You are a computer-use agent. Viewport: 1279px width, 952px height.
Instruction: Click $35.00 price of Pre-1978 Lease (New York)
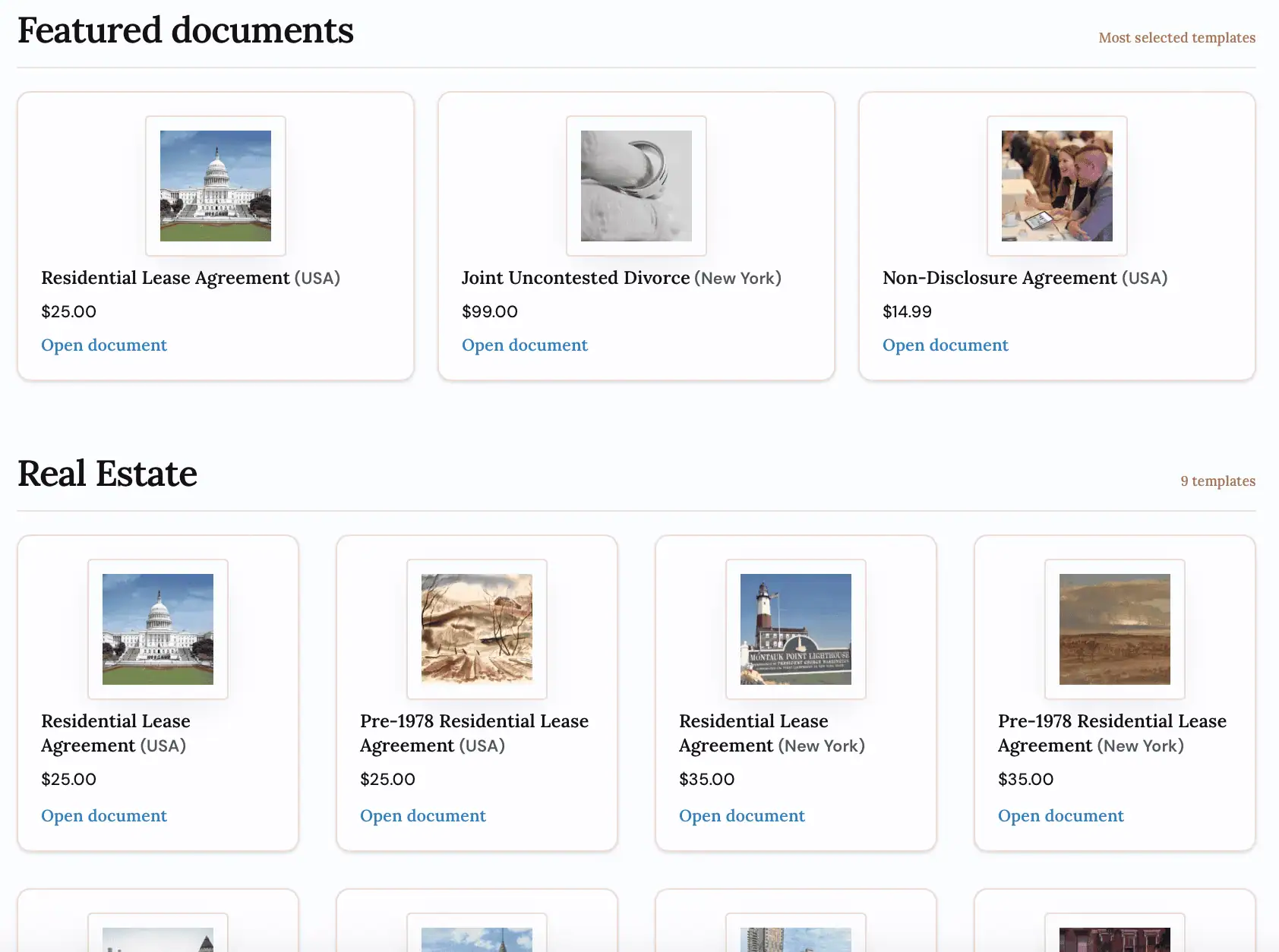pyautogui.click(x=1026, y=780)
